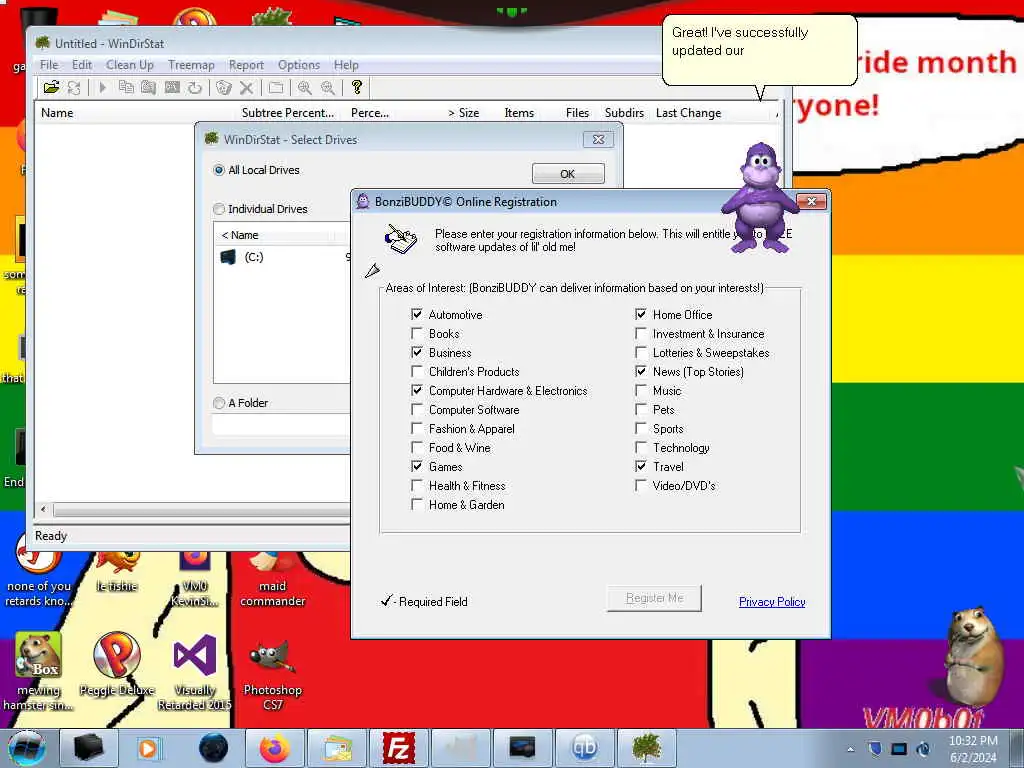Click the Register Me button
The image size is (1024, 768).
[x=654, y=598]
